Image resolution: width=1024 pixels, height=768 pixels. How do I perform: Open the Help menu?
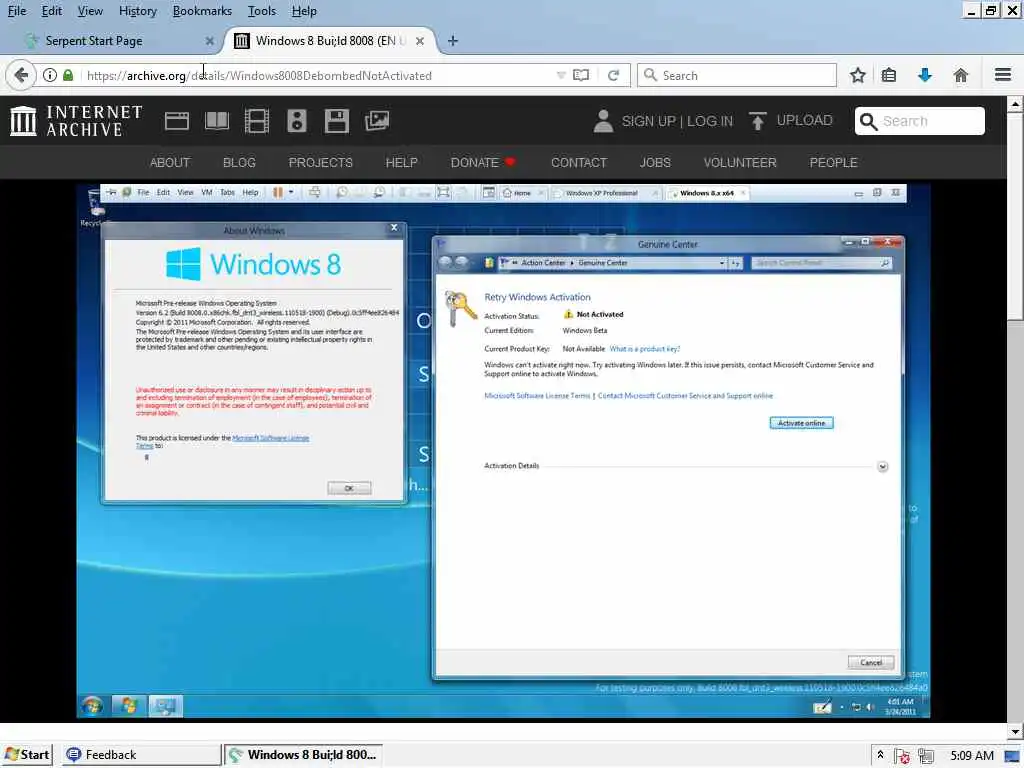304,11
